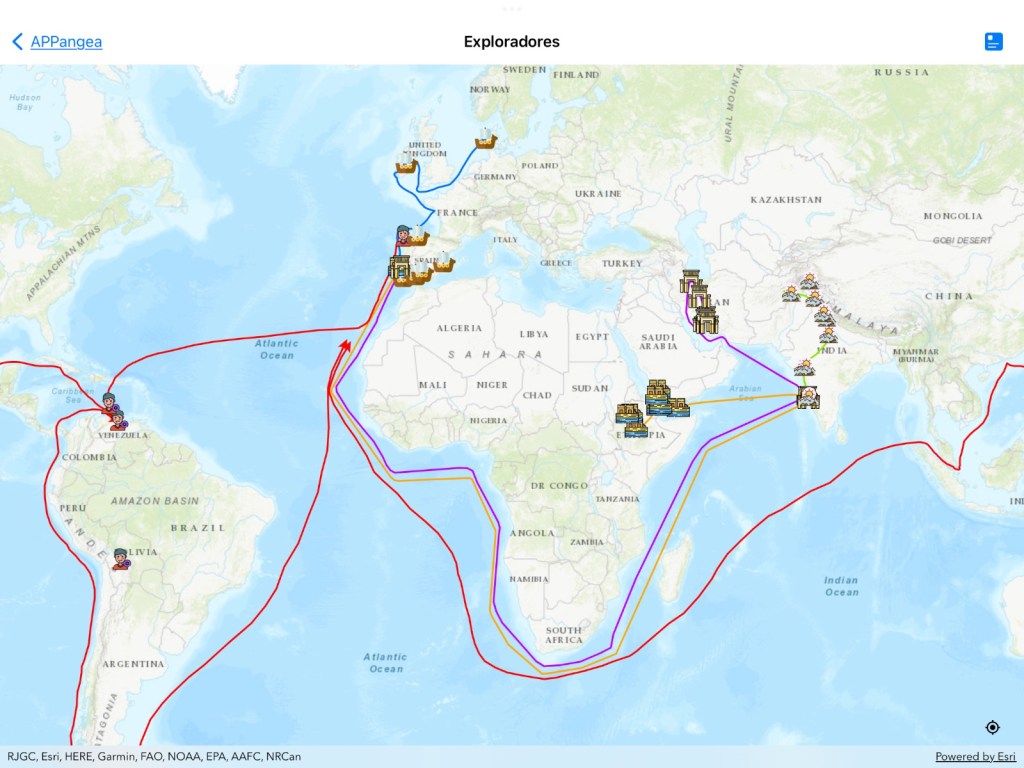Tap the largest arch gate by Persian Gulf
This screenshot has height=768, width=1024.
[706, 320]
